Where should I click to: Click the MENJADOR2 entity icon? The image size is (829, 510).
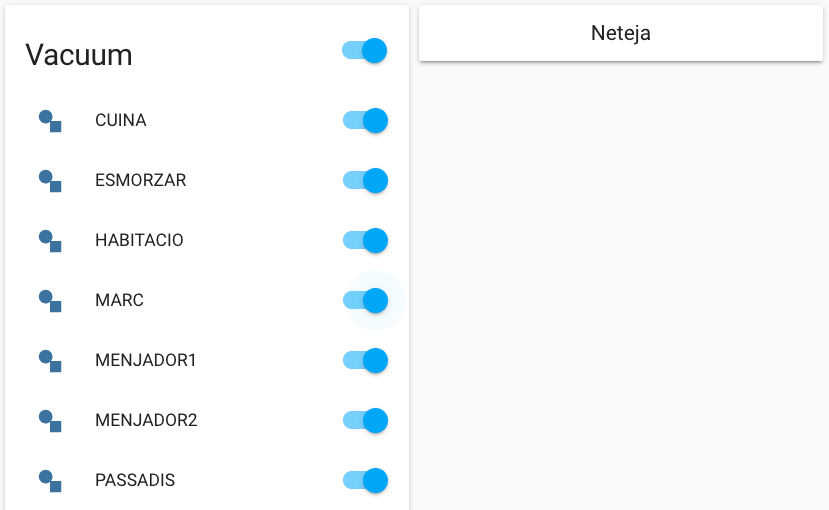pos(50,420)
